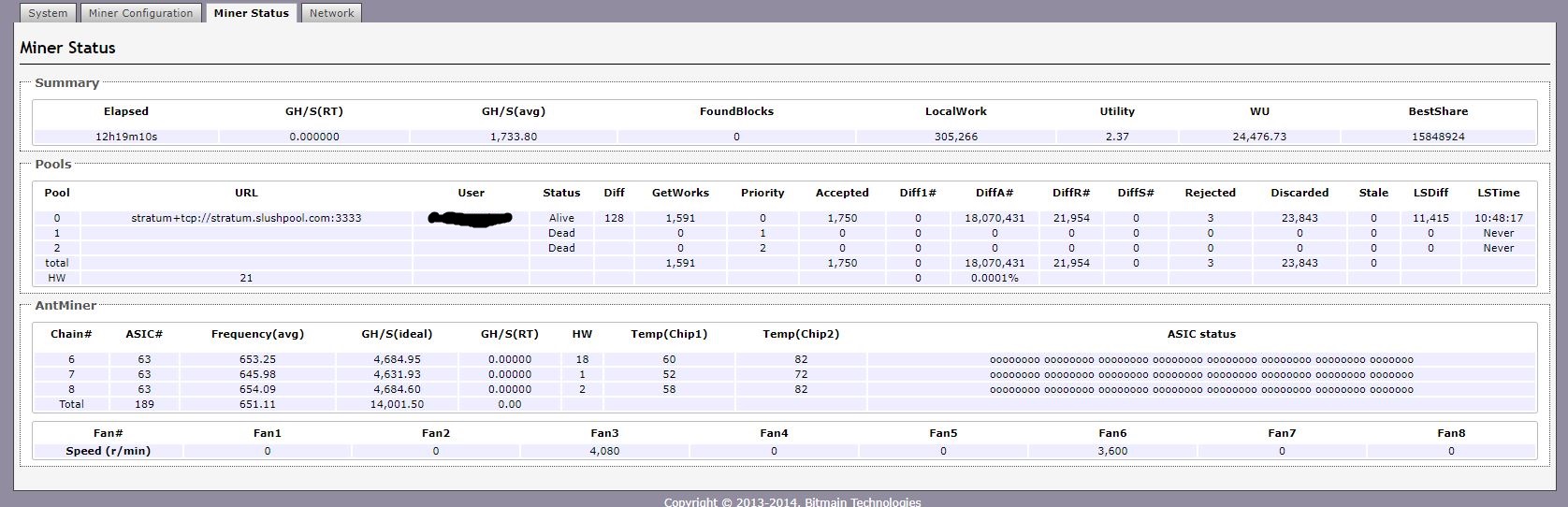Viewport: 1568px width, 507px height.
Task: Click the Miner Status page heading
Action: coord(67,48)
